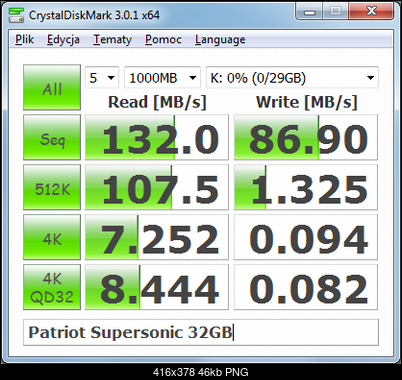The height and width of the screenshot is (380, 402).
Task: Click the Write [MB/s] column header
Action: point(306,102)
